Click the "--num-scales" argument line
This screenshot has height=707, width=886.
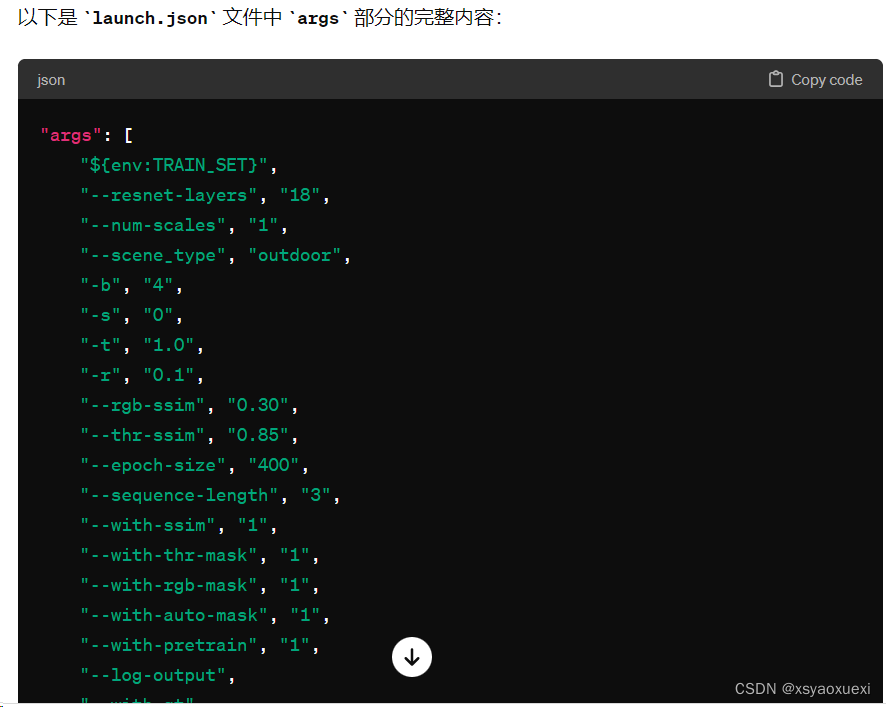(x=160, y=224)
